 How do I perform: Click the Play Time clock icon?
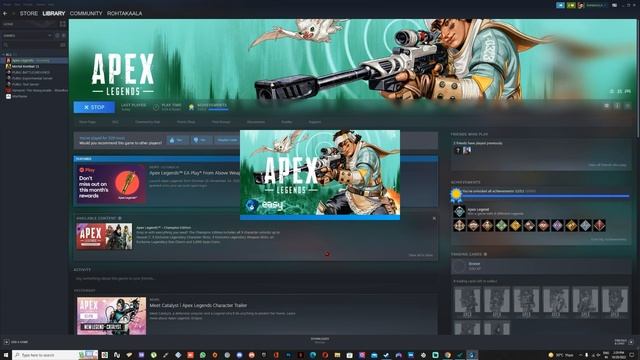click(x=156, y=108)
